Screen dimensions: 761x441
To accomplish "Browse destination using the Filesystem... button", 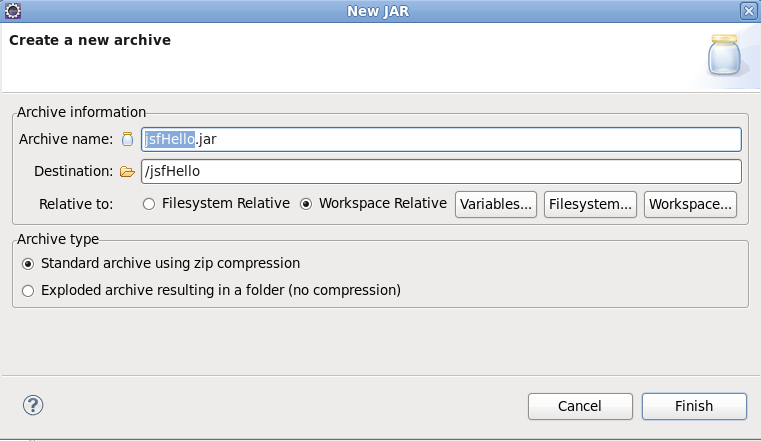I will pyautogui.click(x=590, y=204).
